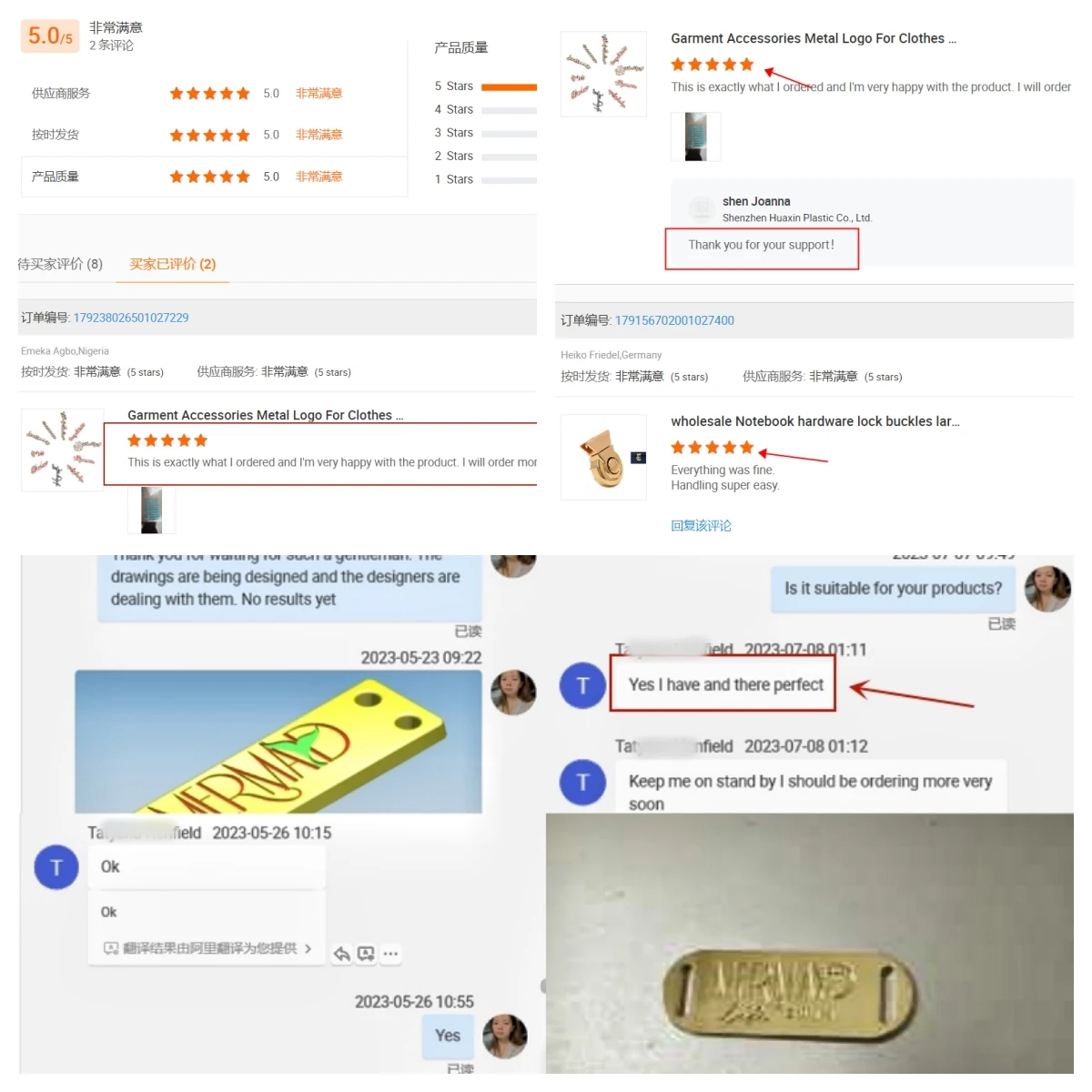1092x1092 pixels.
Task: Click T avatar next to 'Yes I have' message
Action: tap(583, 685)
